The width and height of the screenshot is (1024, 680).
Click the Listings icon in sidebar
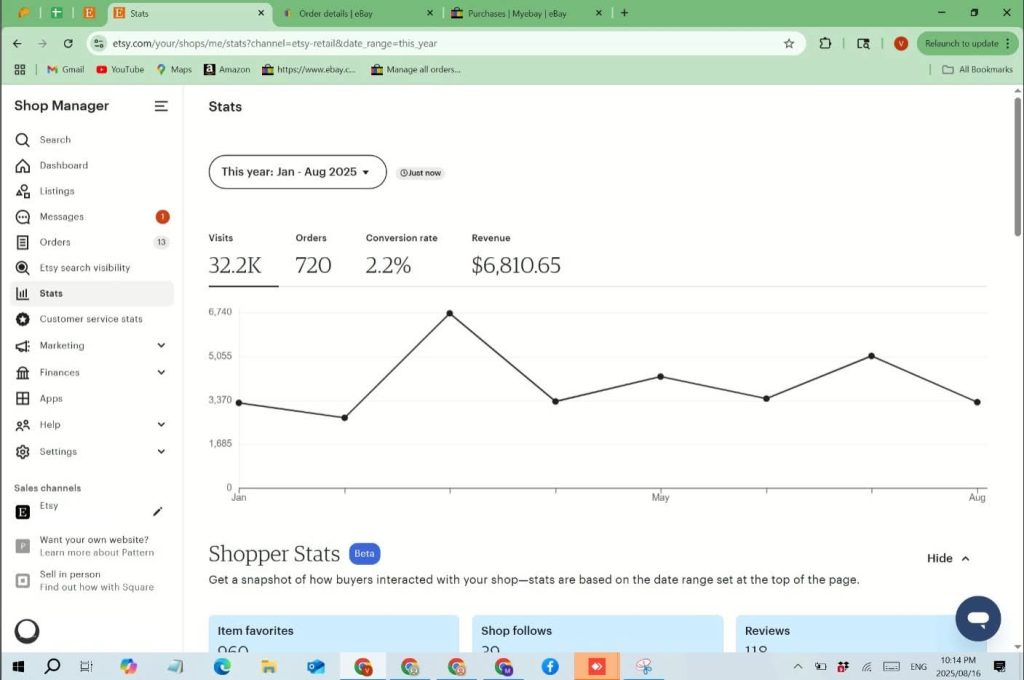pos(22,191)
